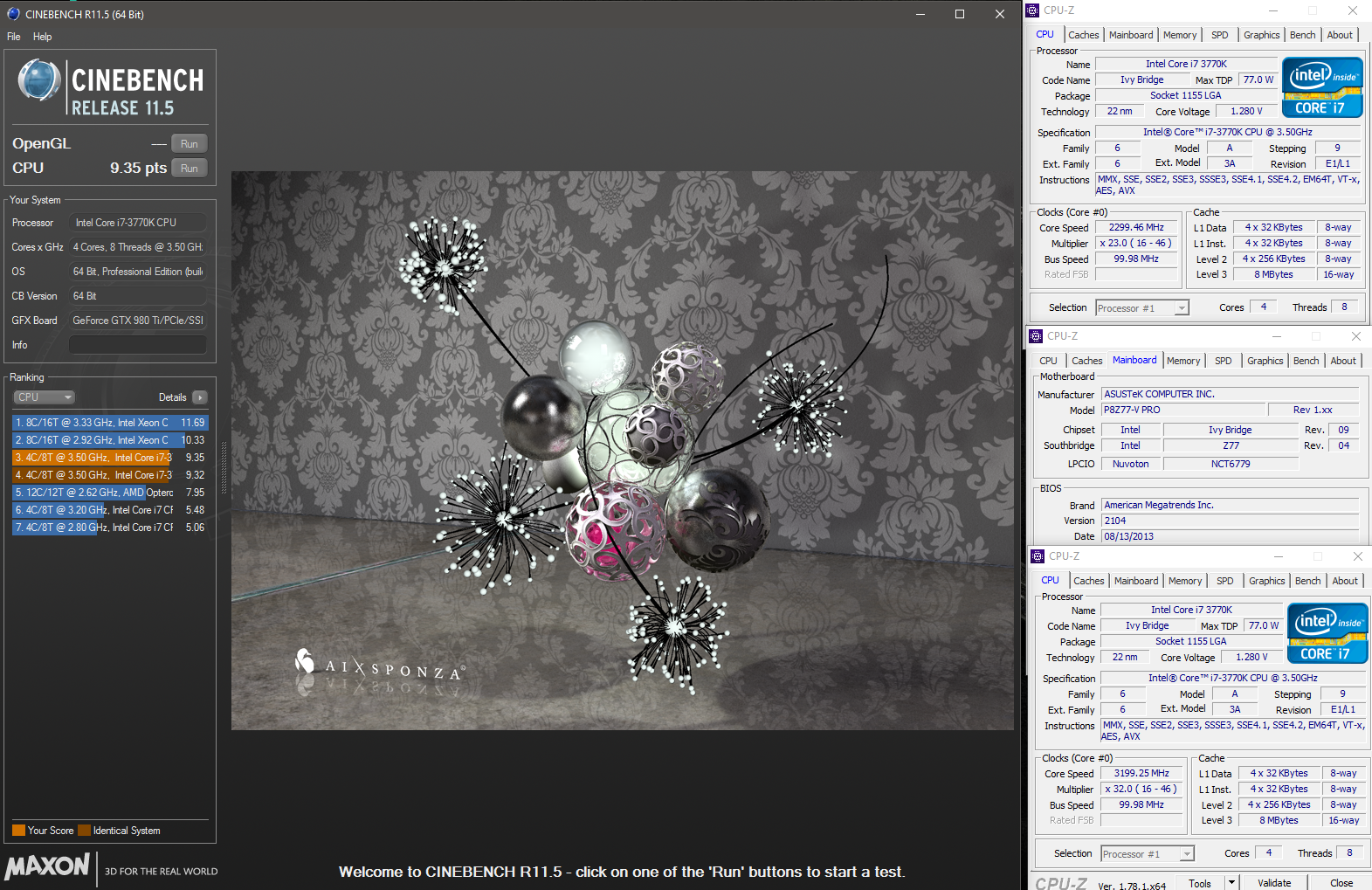The width and height of the screenshot is (1372, 890).
Task: Open Memory tab in bottom CPU-Z window
Action: click(1185, 581)
